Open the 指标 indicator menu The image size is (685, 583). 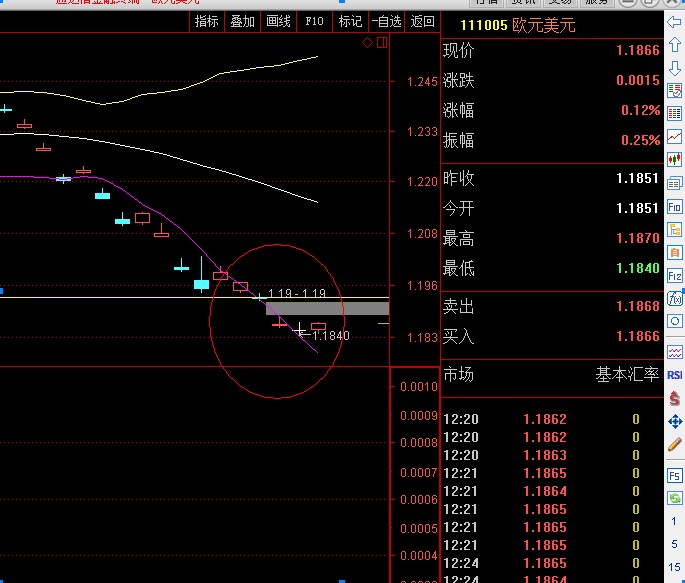206,21
